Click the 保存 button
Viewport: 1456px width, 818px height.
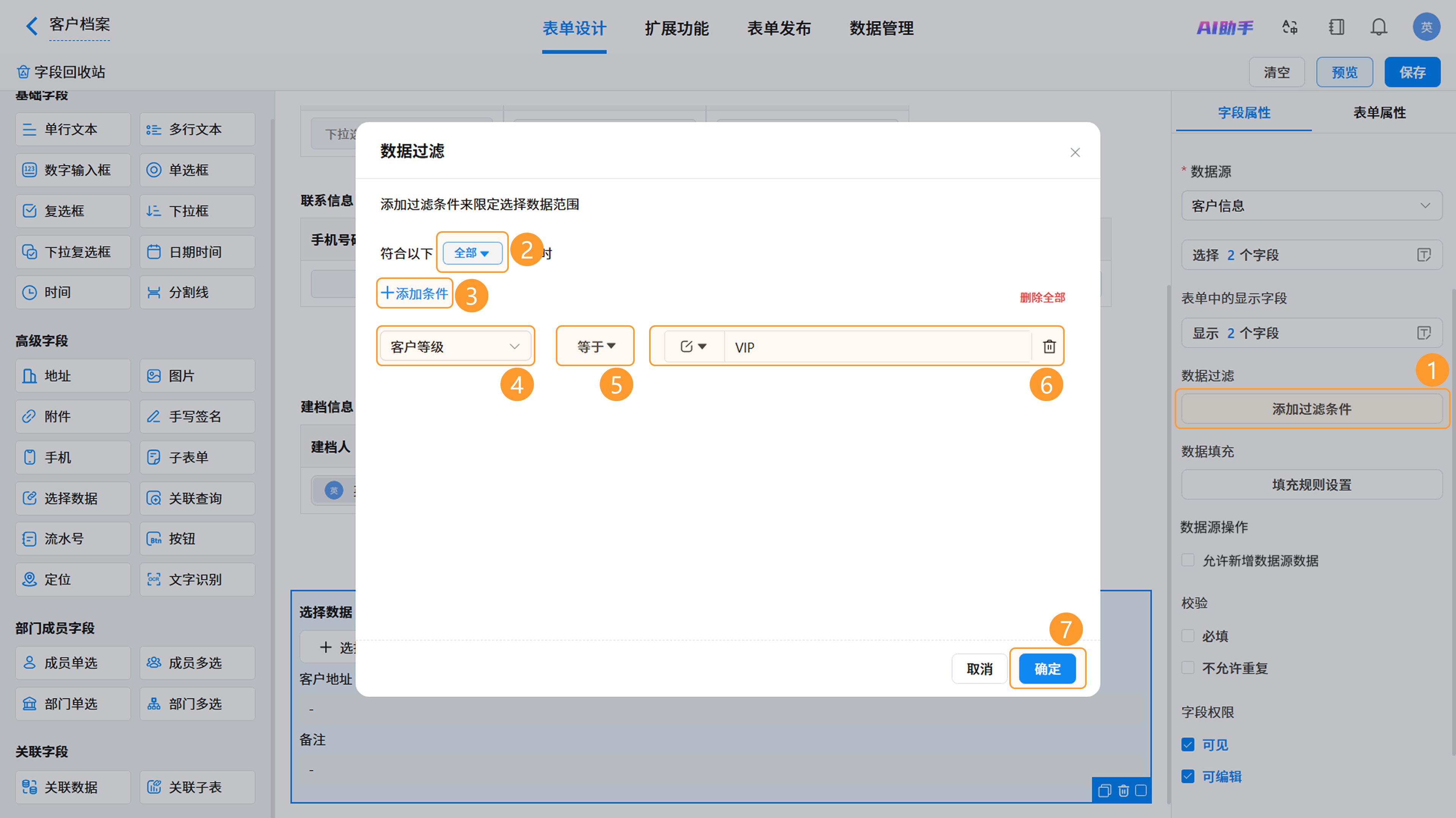coord(1412,72)
